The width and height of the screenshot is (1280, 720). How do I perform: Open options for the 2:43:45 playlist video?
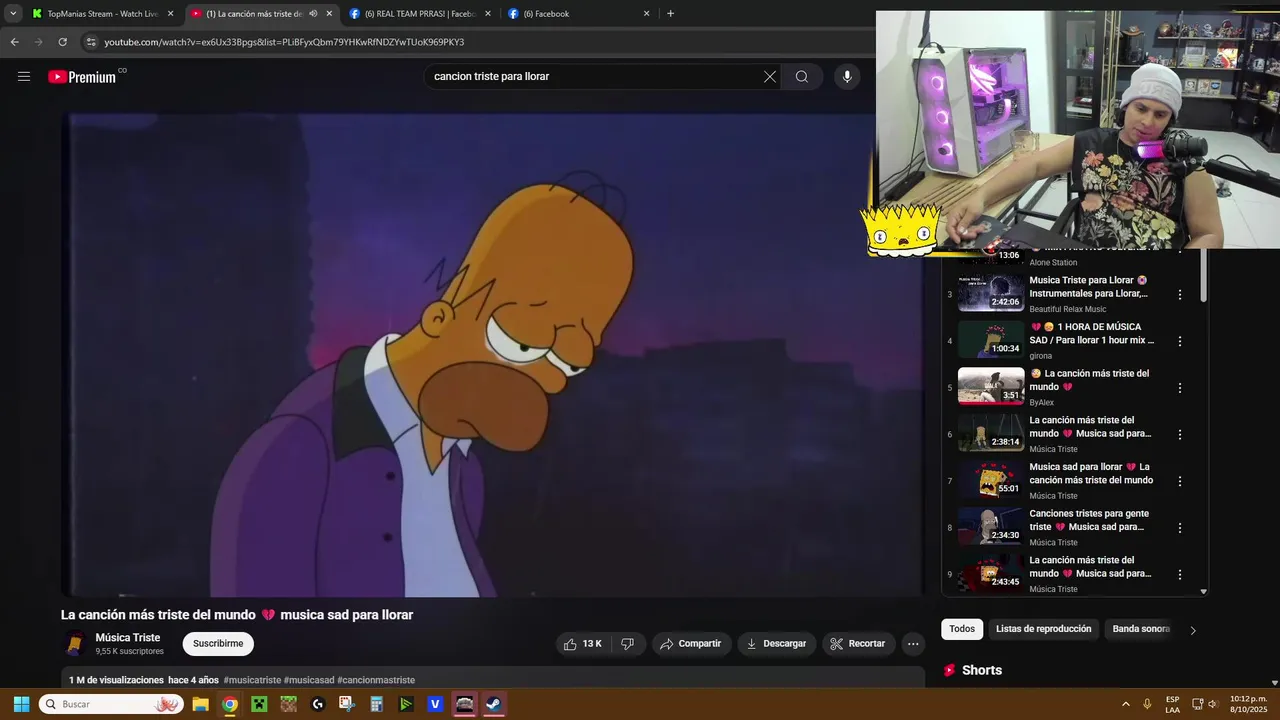coord(1180,575)
